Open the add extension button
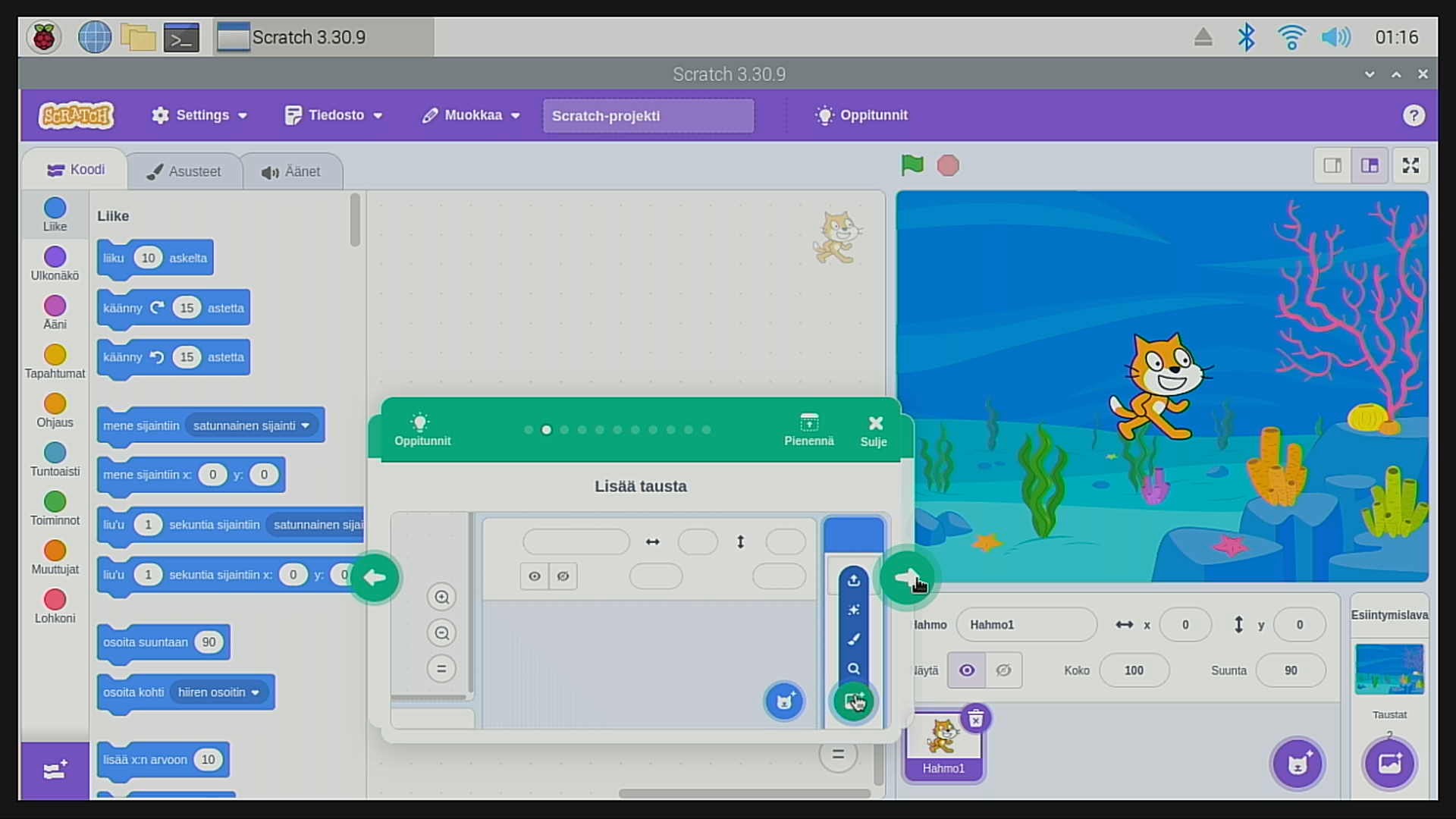Screen dimensions: 1456x819 (x=55, y=770)
